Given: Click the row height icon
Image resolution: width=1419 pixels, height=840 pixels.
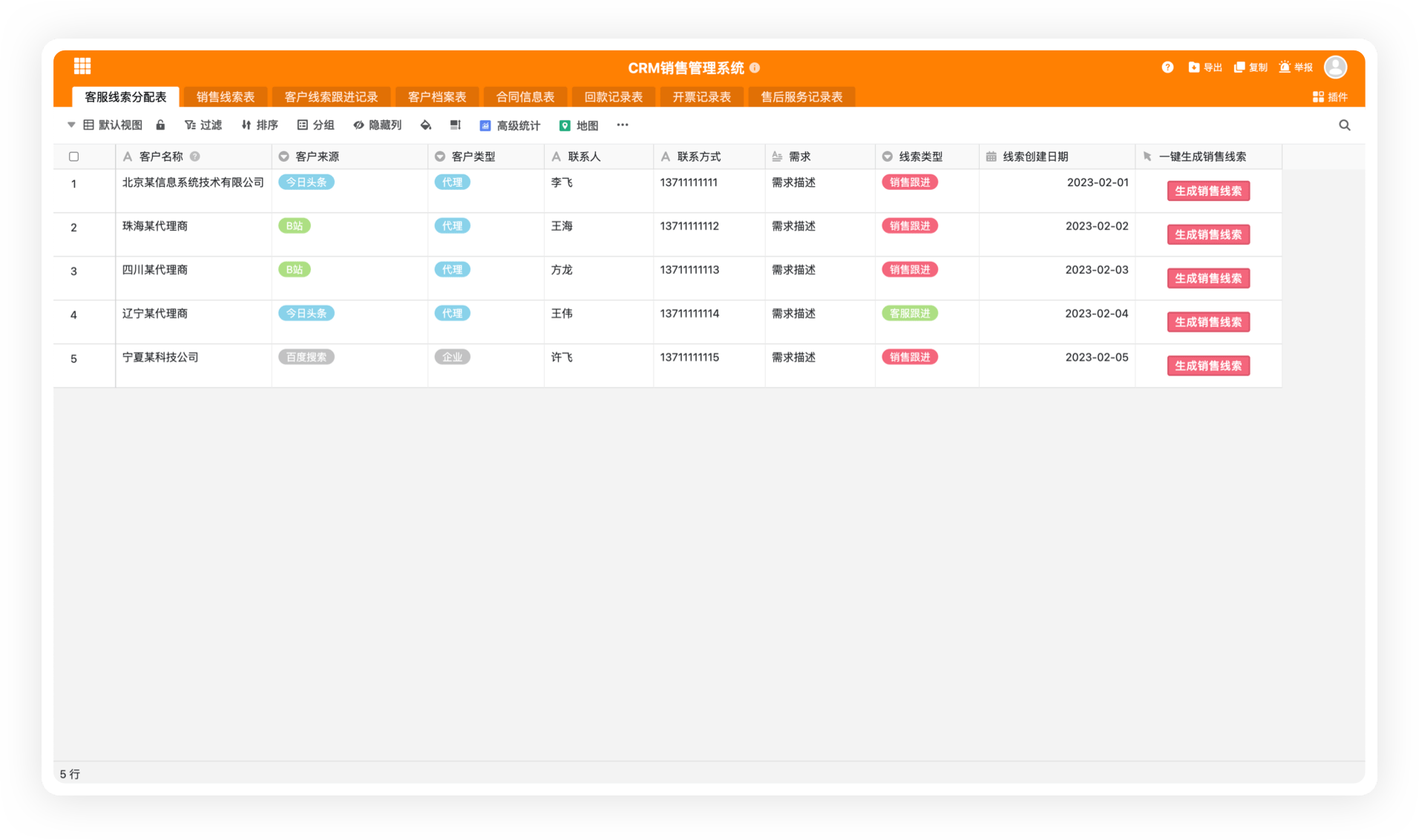Looking at the screenshot, I should coord(455,125).
